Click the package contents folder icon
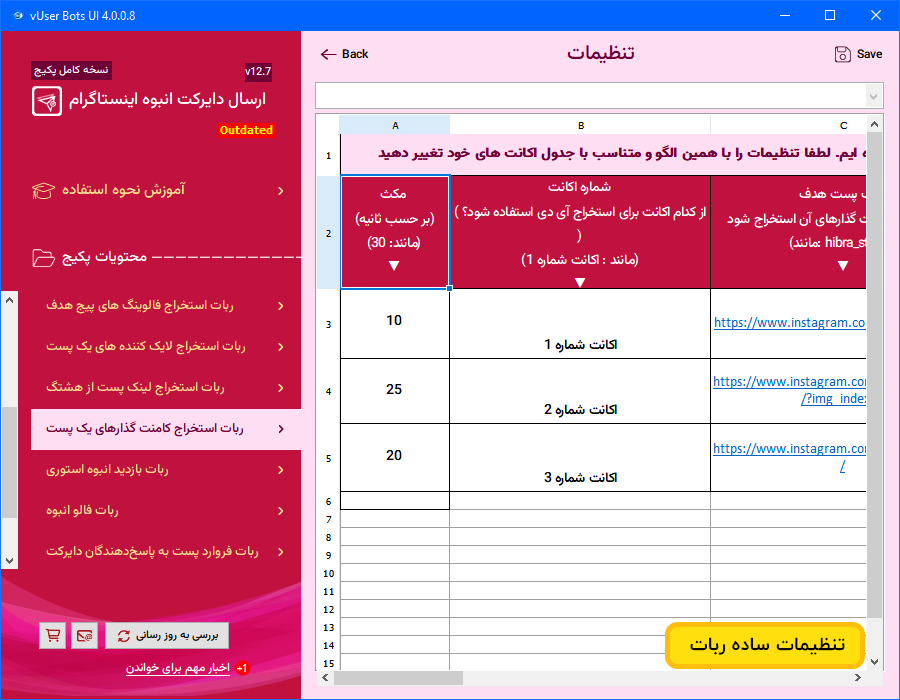The width and height of the screenshot is (900, 700). pos(44,258)
